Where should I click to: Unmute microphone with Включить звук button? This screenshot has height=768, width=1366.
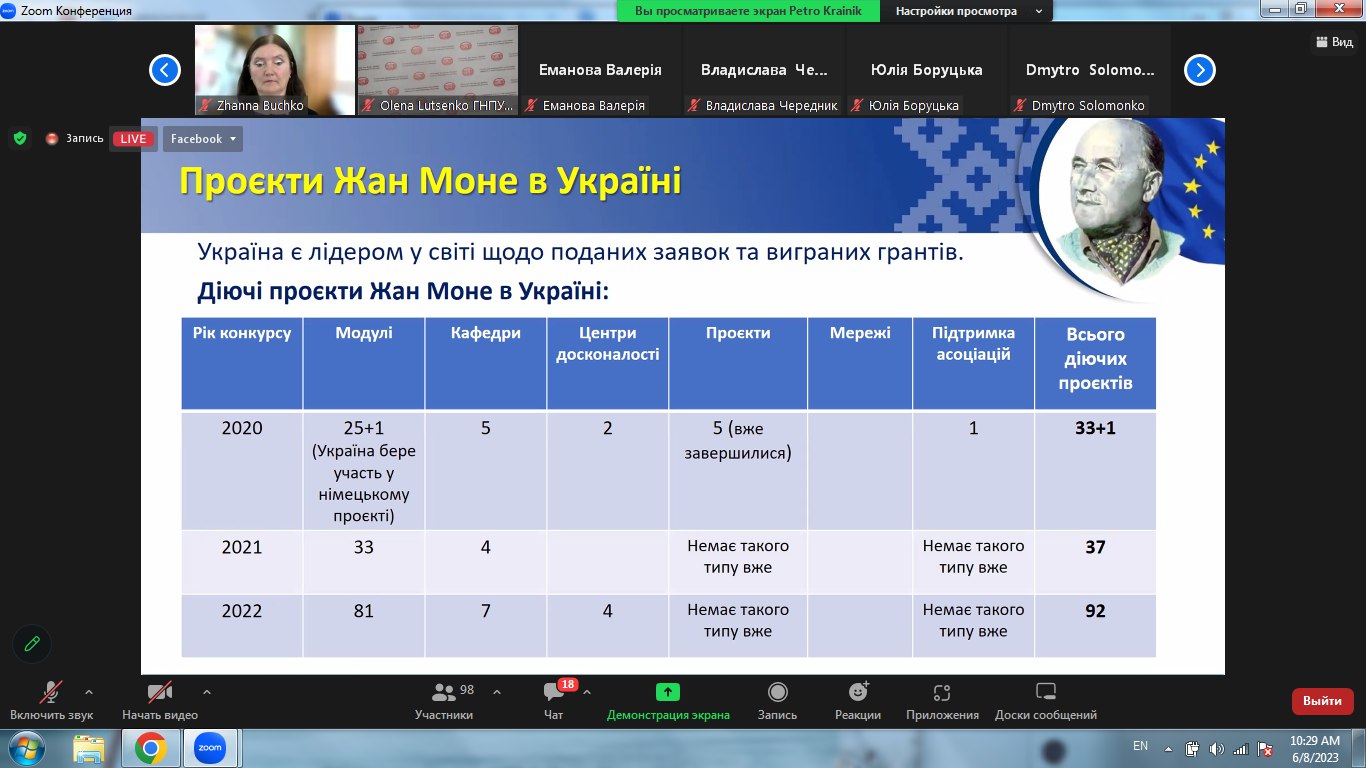(x=51, y=700)
